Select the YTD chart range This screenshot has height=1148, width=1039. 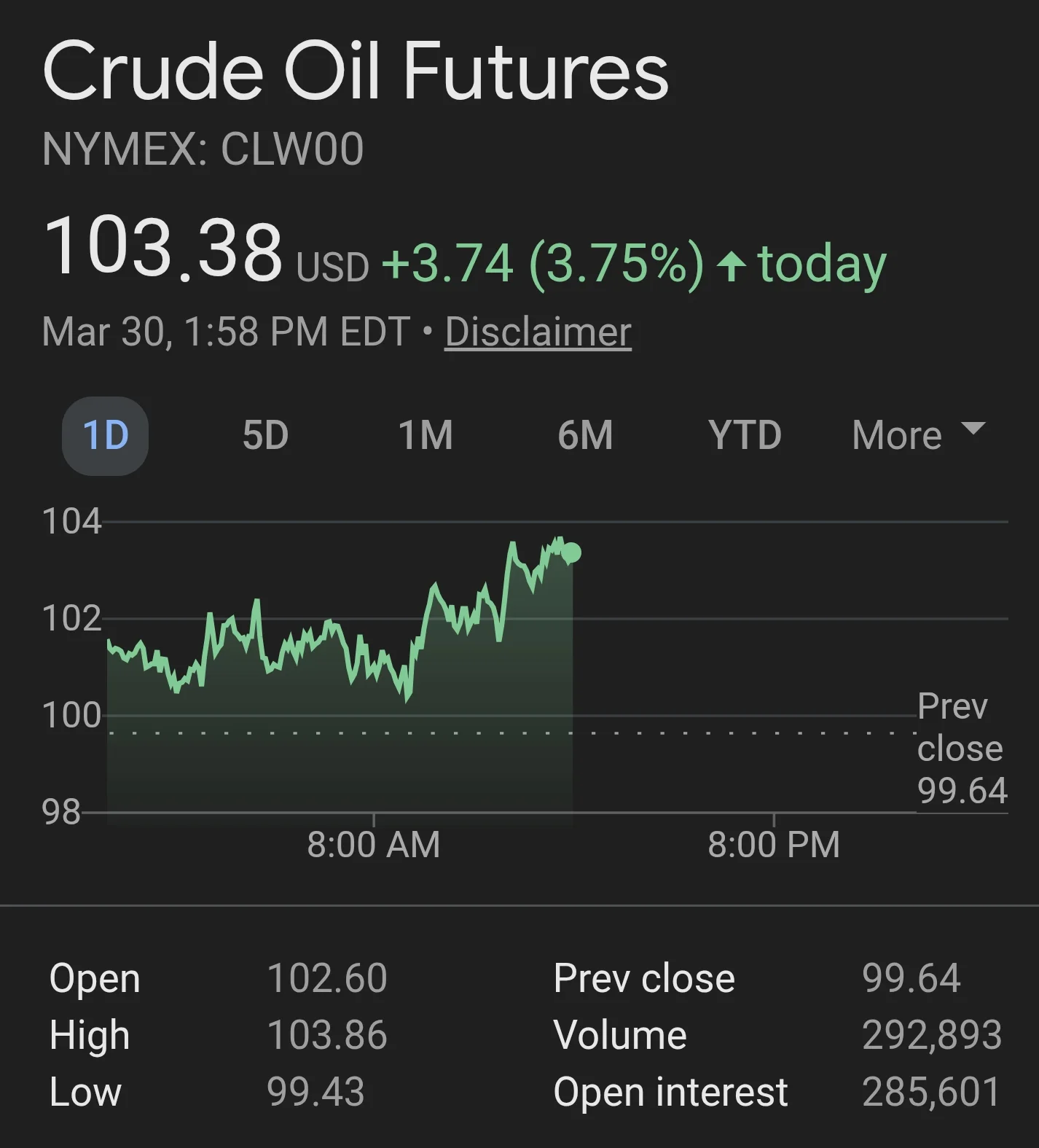(x=745, y=436)
